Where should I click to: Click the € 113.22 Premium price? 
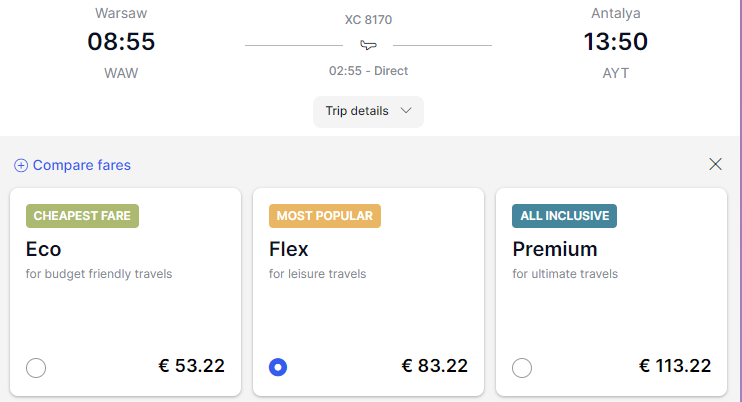(675, 366)
